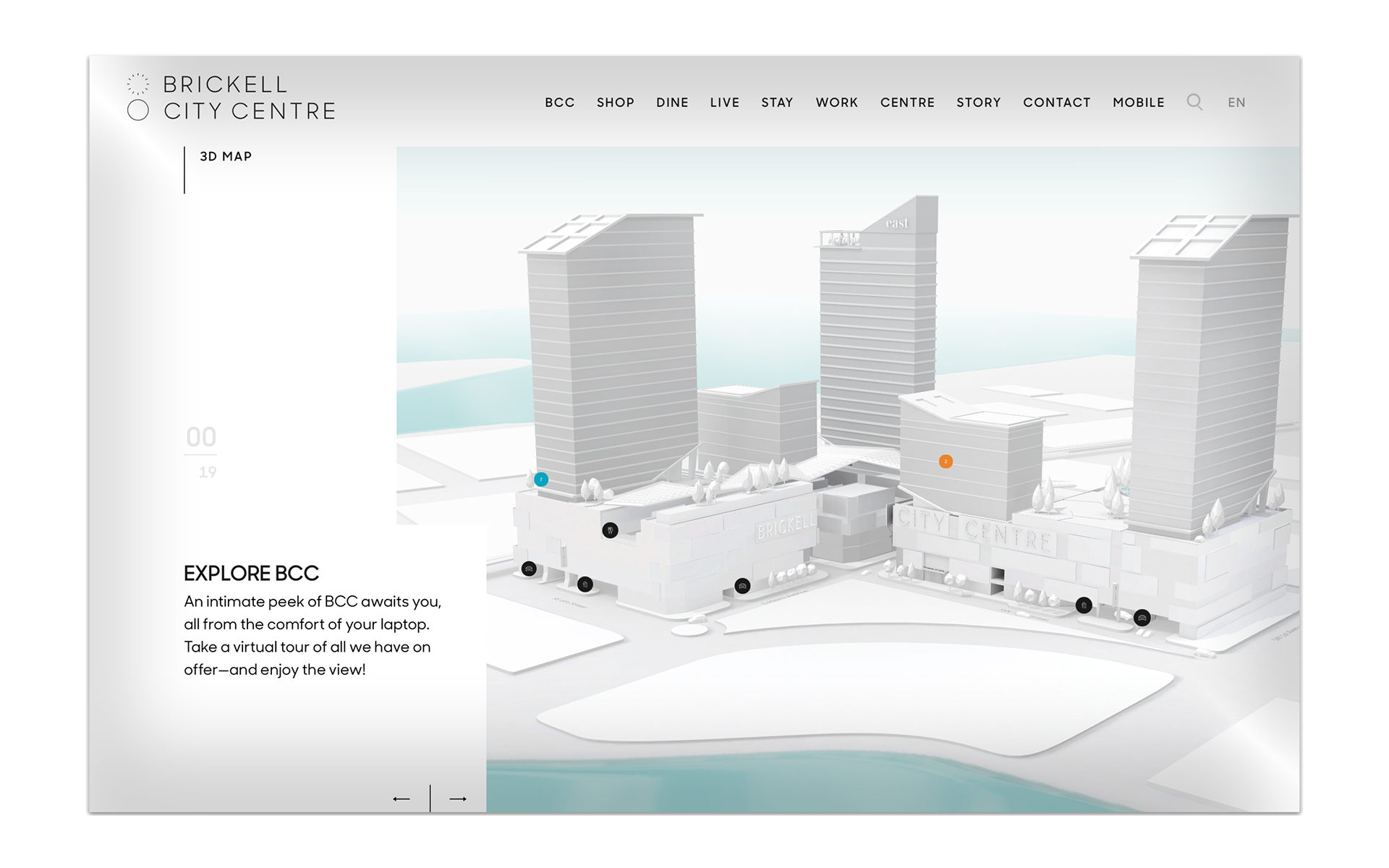Open the fork-and-knife dining marker
Screen dimensions: 1389x868
click(x=611, y=530)
